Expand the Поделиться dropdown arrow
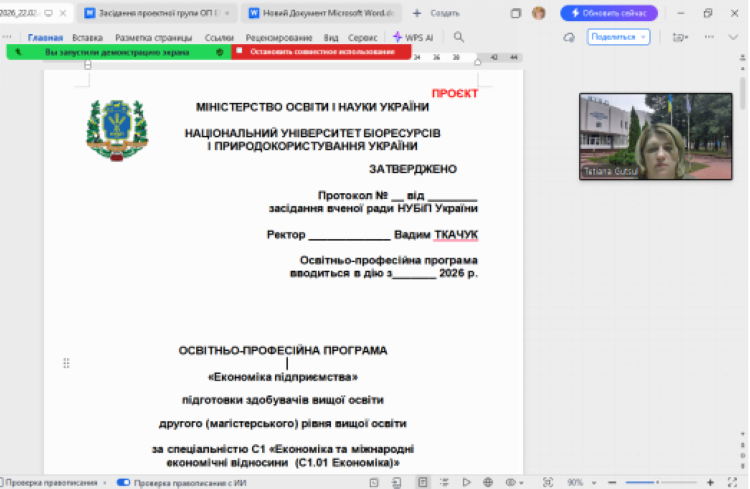 pos(643,37)
